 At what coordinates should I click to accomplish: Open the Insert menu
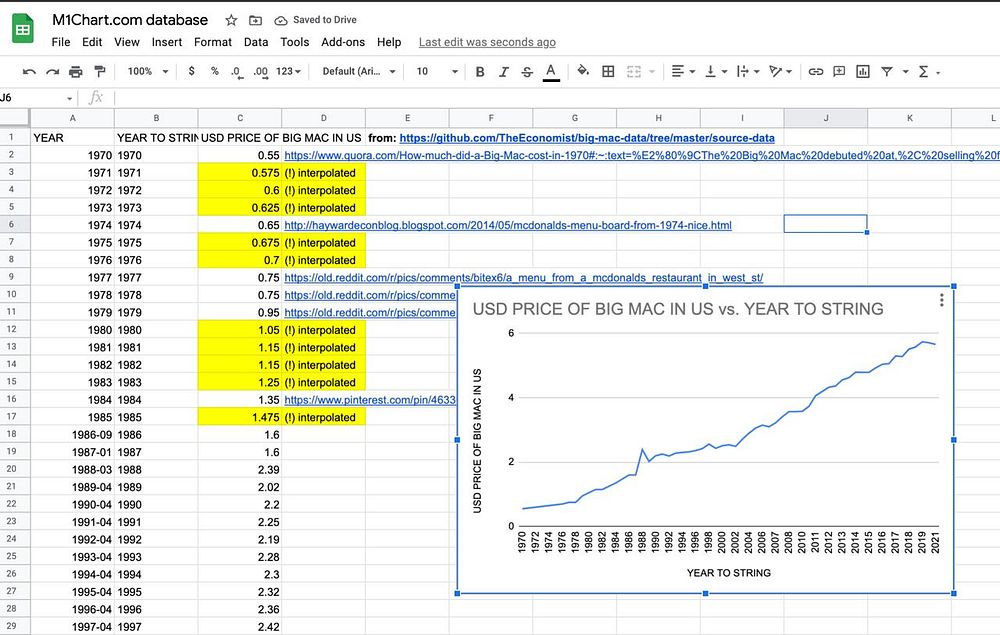coord(167,42)
